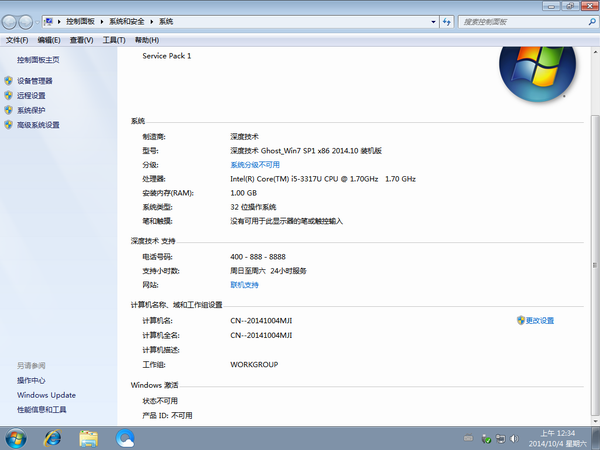This screenshot has width=600, height=450.
Task: Open the 工具(T) menu
Action: (114, 40)
